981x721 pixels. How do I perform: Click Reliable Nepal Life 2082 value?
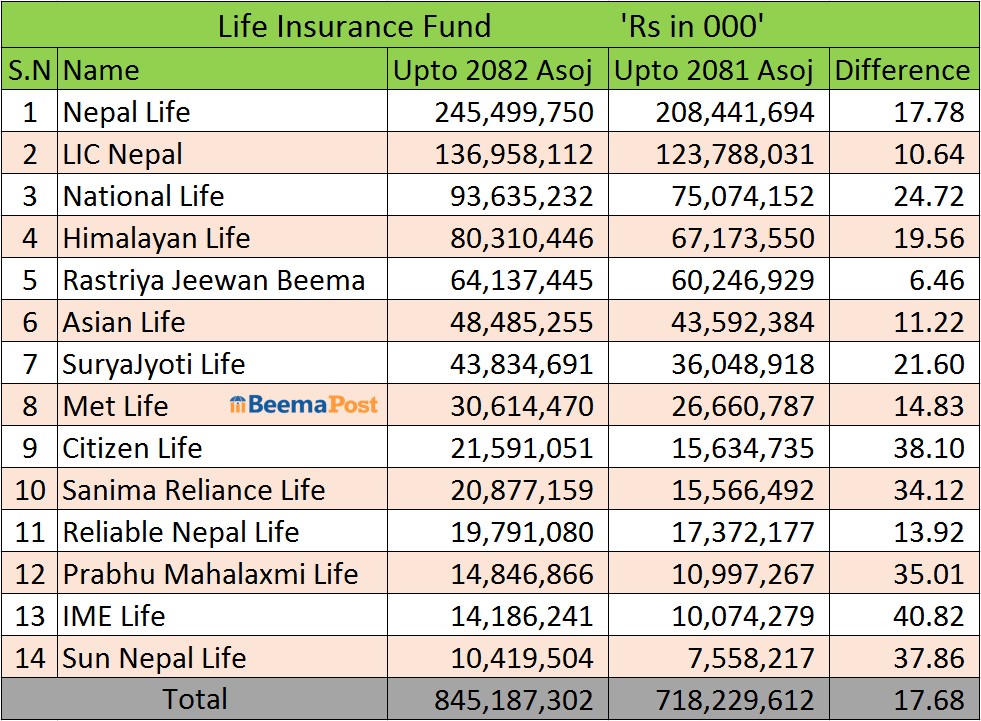513,532
